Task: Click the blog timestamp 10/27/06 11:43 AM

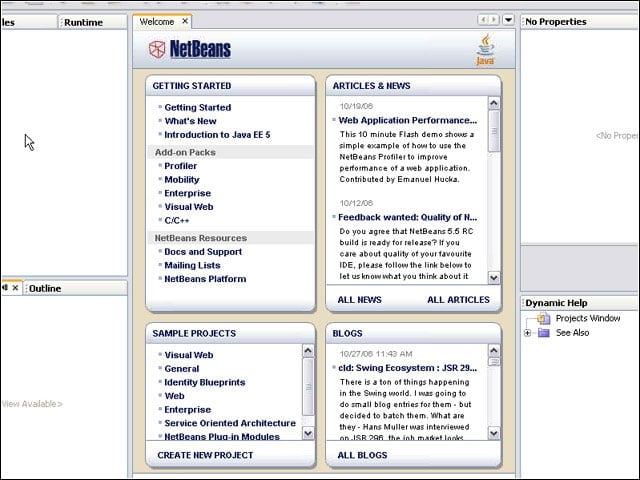Action: point(376,354)
